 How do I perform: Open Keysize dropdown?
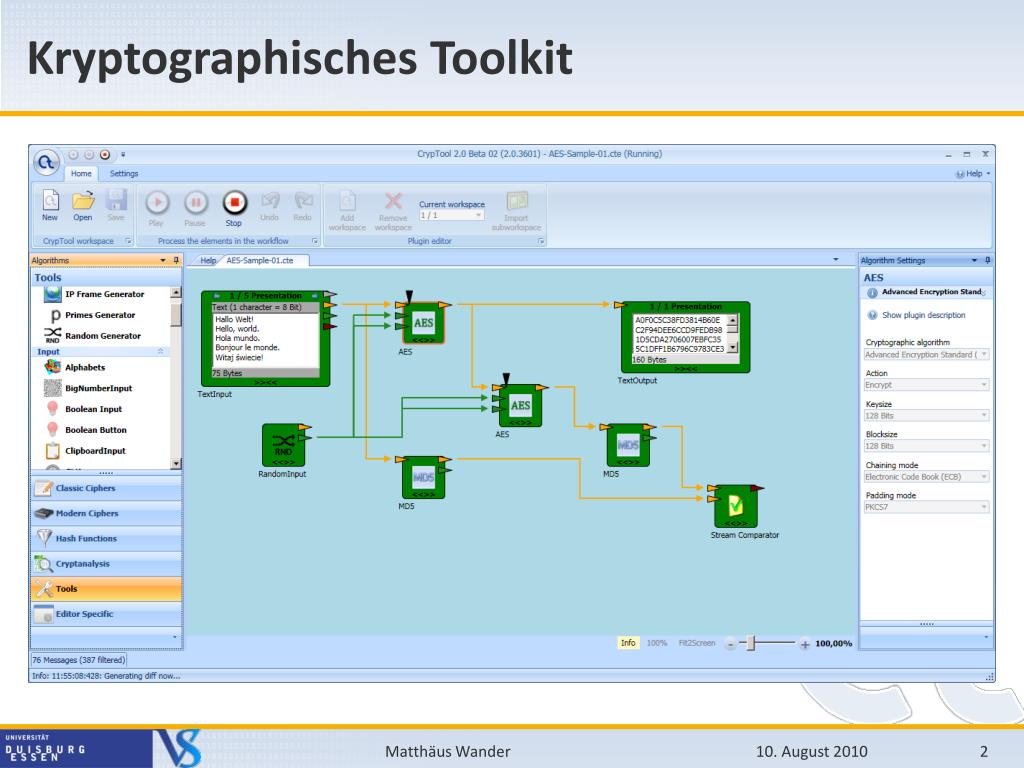(926, 416)
